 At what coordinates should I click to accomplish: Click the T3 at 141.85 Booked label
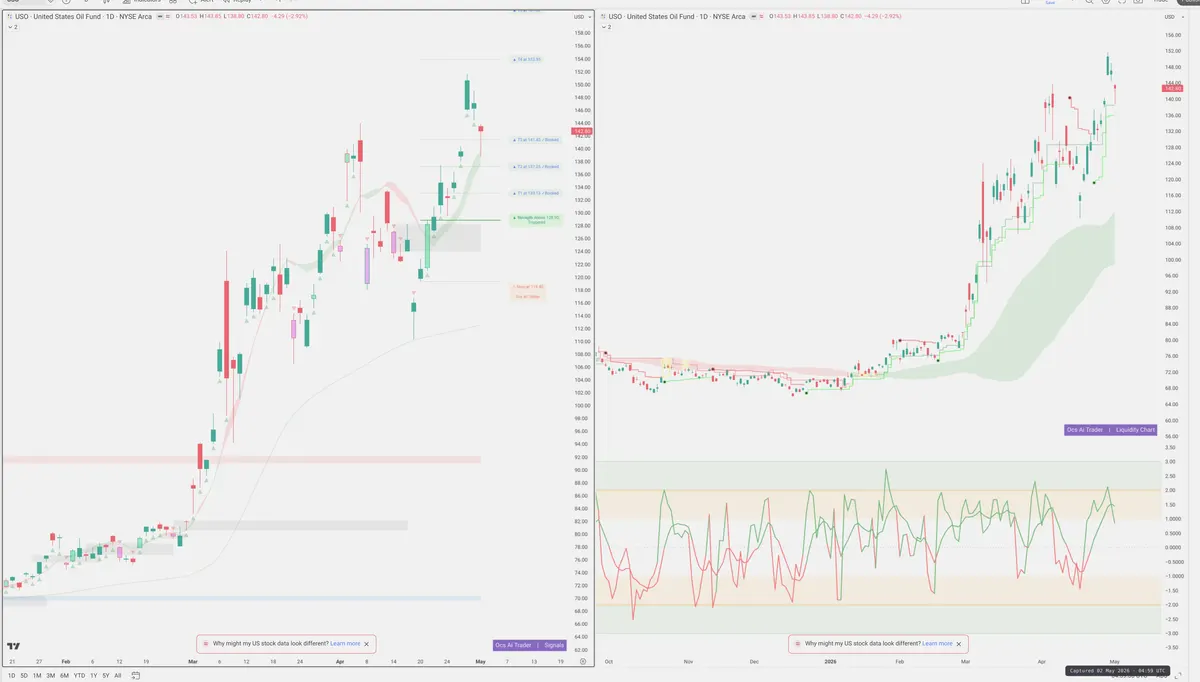[x=536, y=139]
